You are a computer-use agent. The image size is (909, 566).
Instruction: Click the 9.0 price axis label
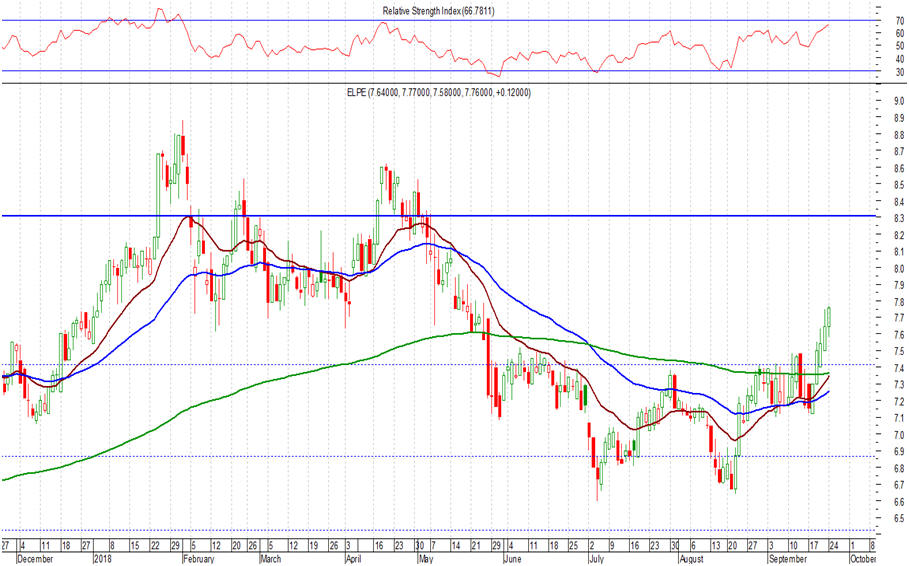pos(899,101)
